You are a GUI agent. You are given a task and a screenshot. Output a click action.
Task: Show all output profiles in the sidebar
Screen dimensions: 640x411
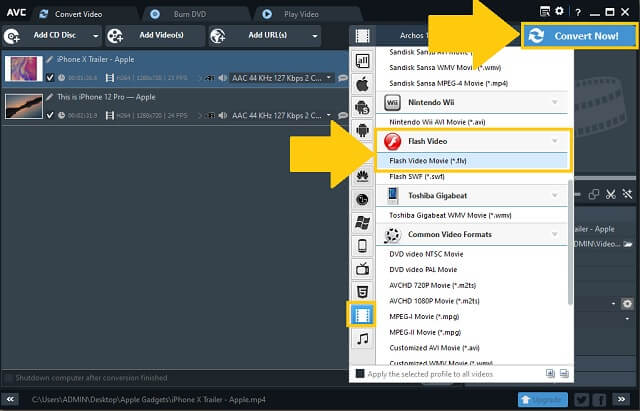click(x=362, y=62)
